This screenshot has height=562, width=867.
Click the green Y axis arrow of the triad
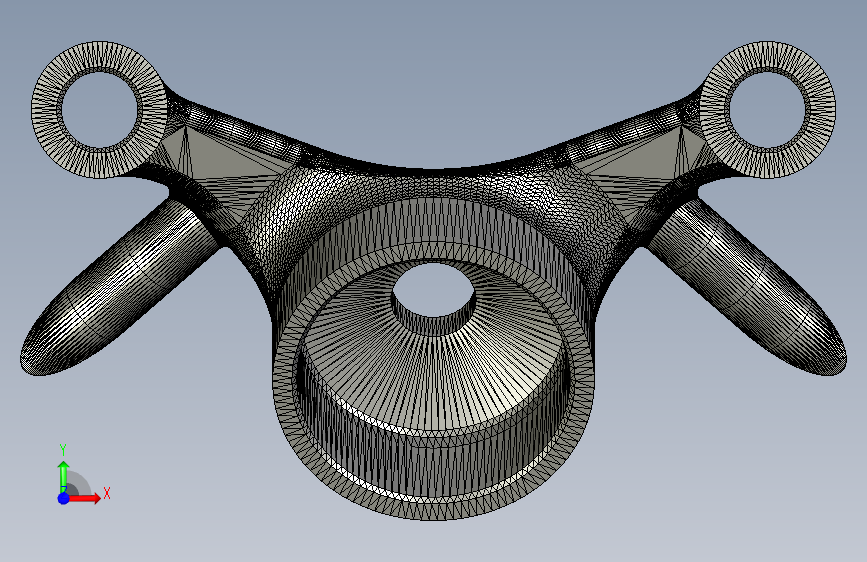click(64, 476)
